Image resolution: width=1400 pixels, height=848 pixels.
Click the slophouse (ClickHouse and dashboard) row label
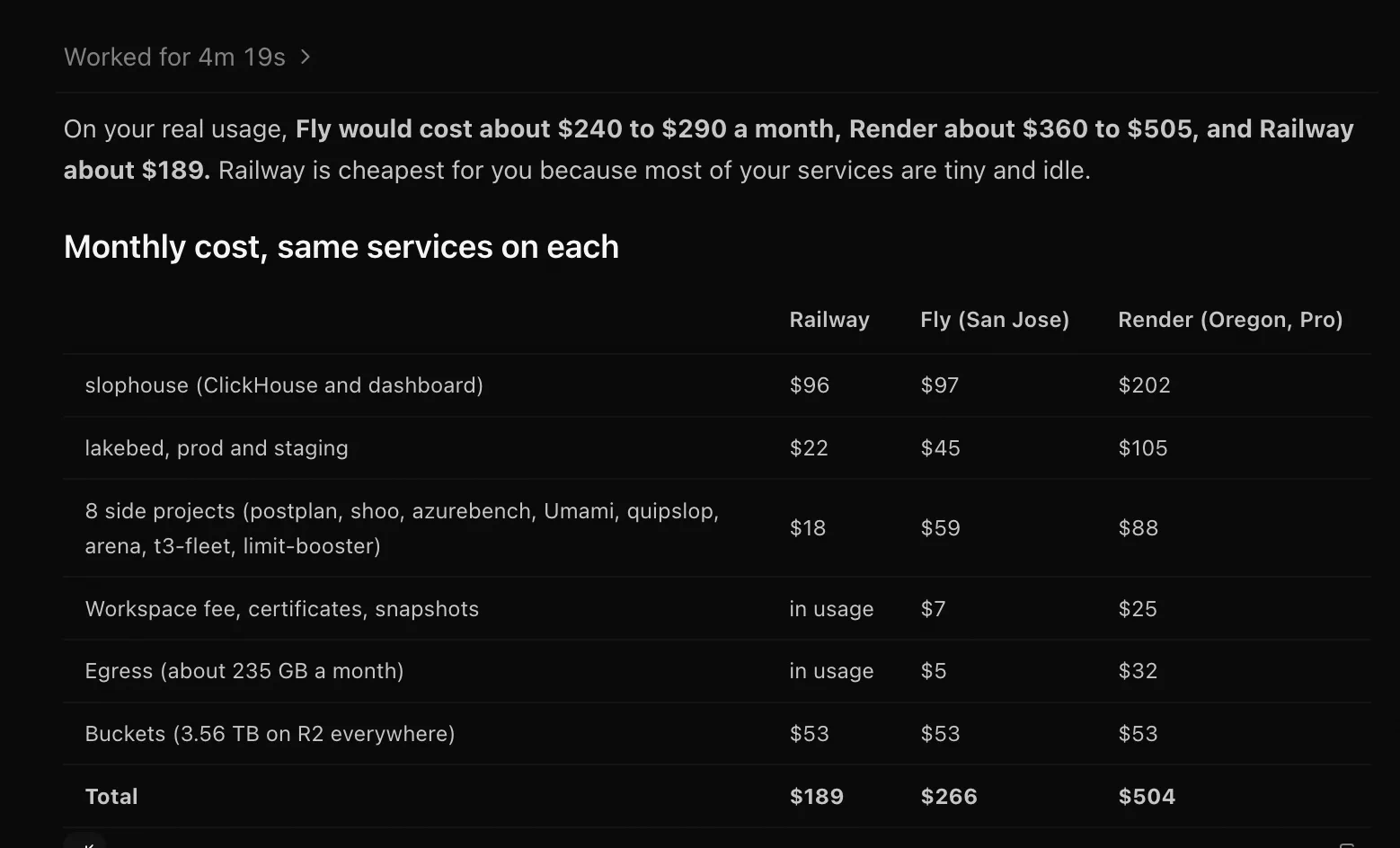284,385
